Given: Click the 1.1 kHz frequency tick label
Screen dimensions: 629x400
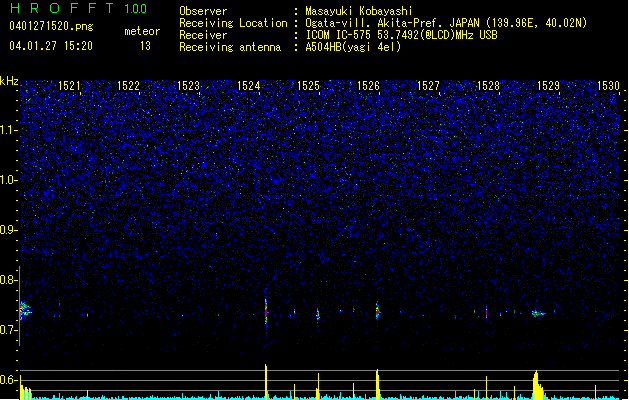Looking at the screenshot, I should (x=8, y=130).
